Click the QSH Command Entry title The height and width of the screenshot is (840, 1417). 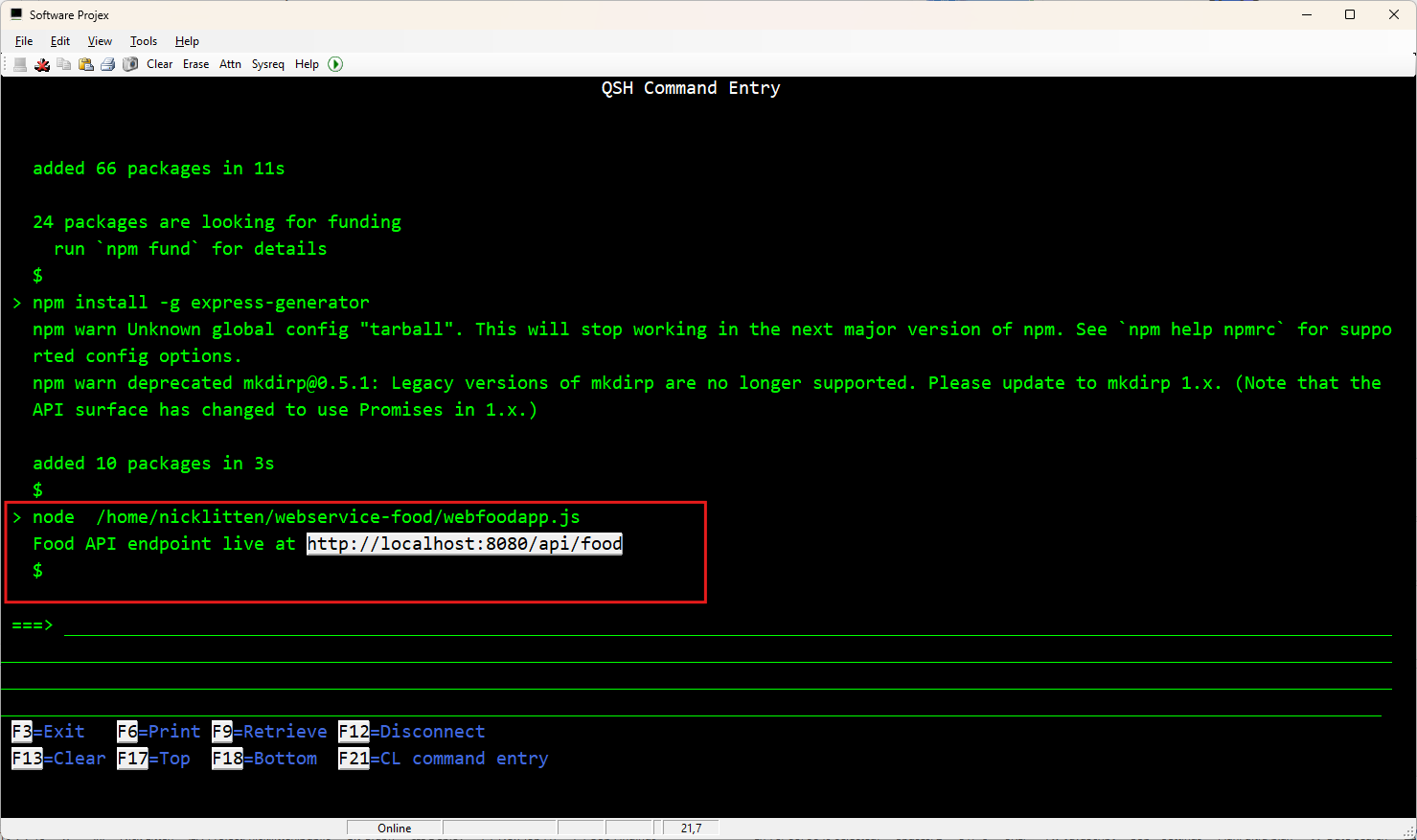[691, 88]
